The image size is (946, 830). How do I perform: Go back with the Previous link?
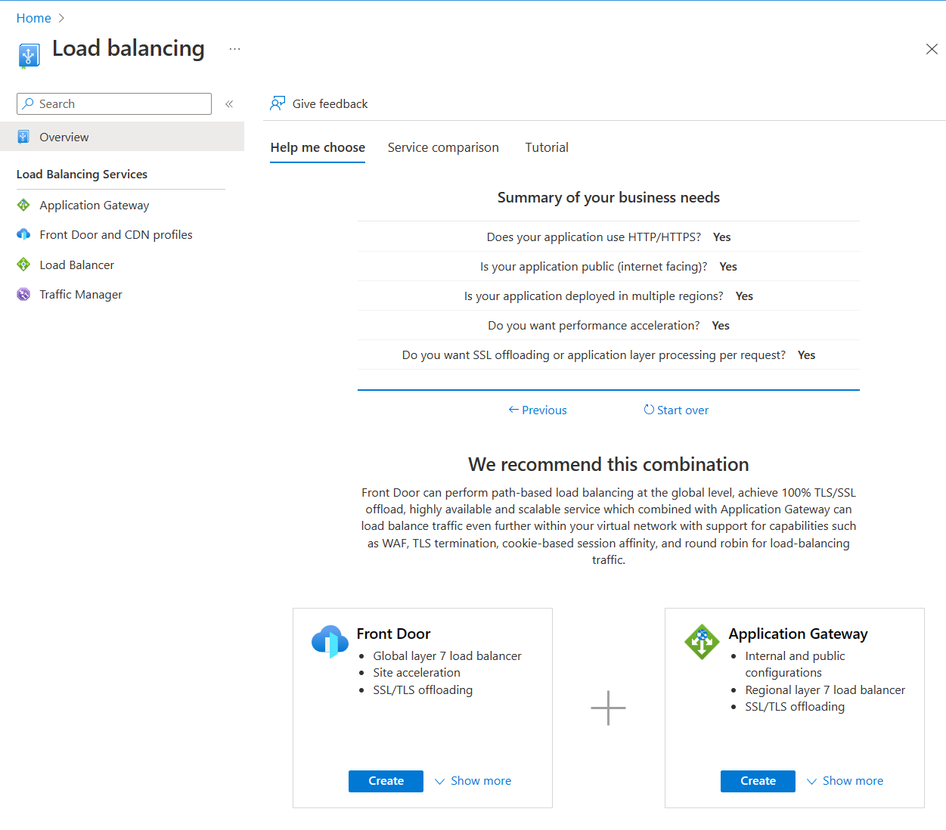tap(538, 410)
